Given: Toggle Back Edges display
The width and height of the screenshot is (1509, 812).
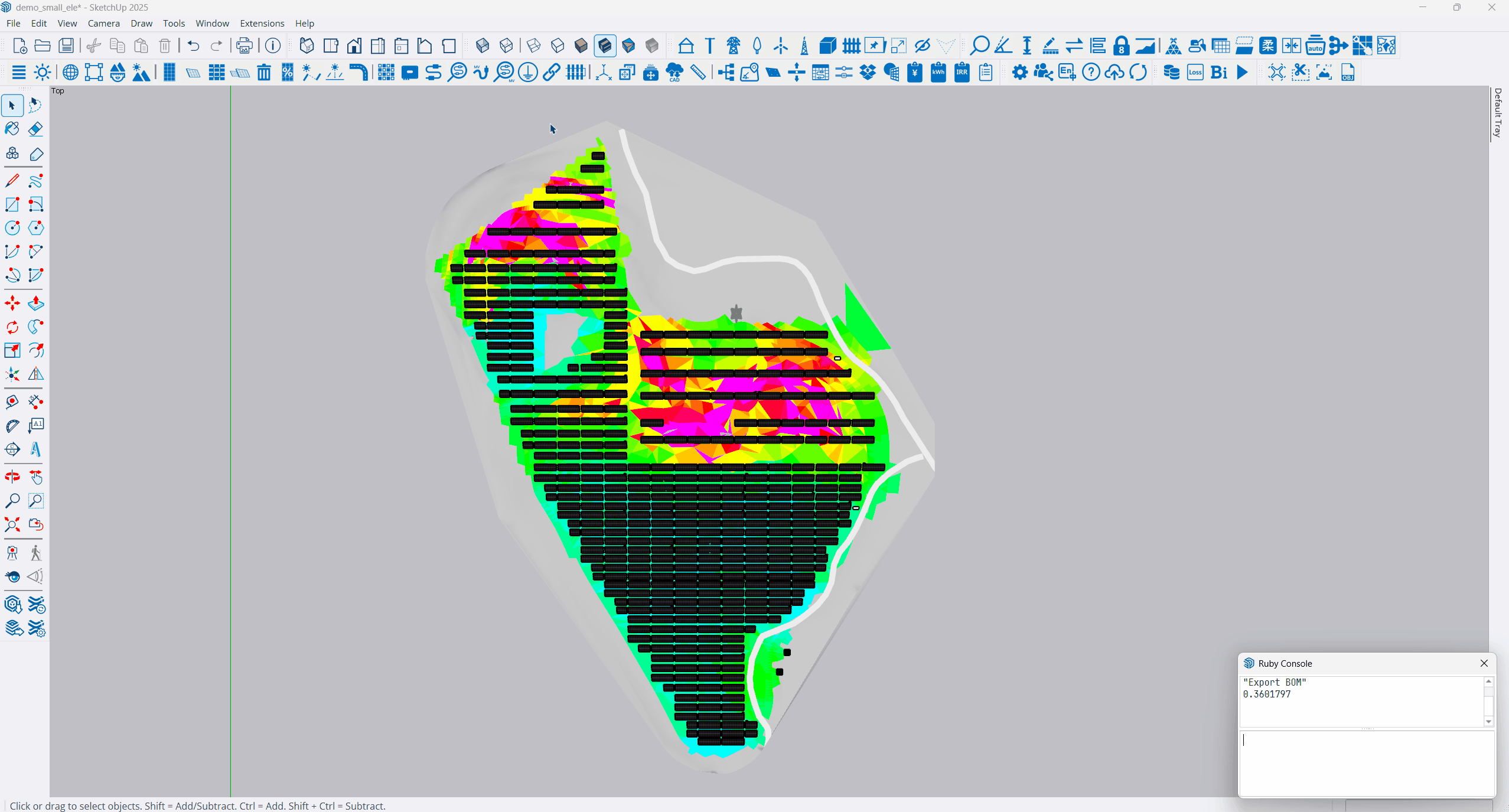Looking at the screenshot, I should 506,45.
